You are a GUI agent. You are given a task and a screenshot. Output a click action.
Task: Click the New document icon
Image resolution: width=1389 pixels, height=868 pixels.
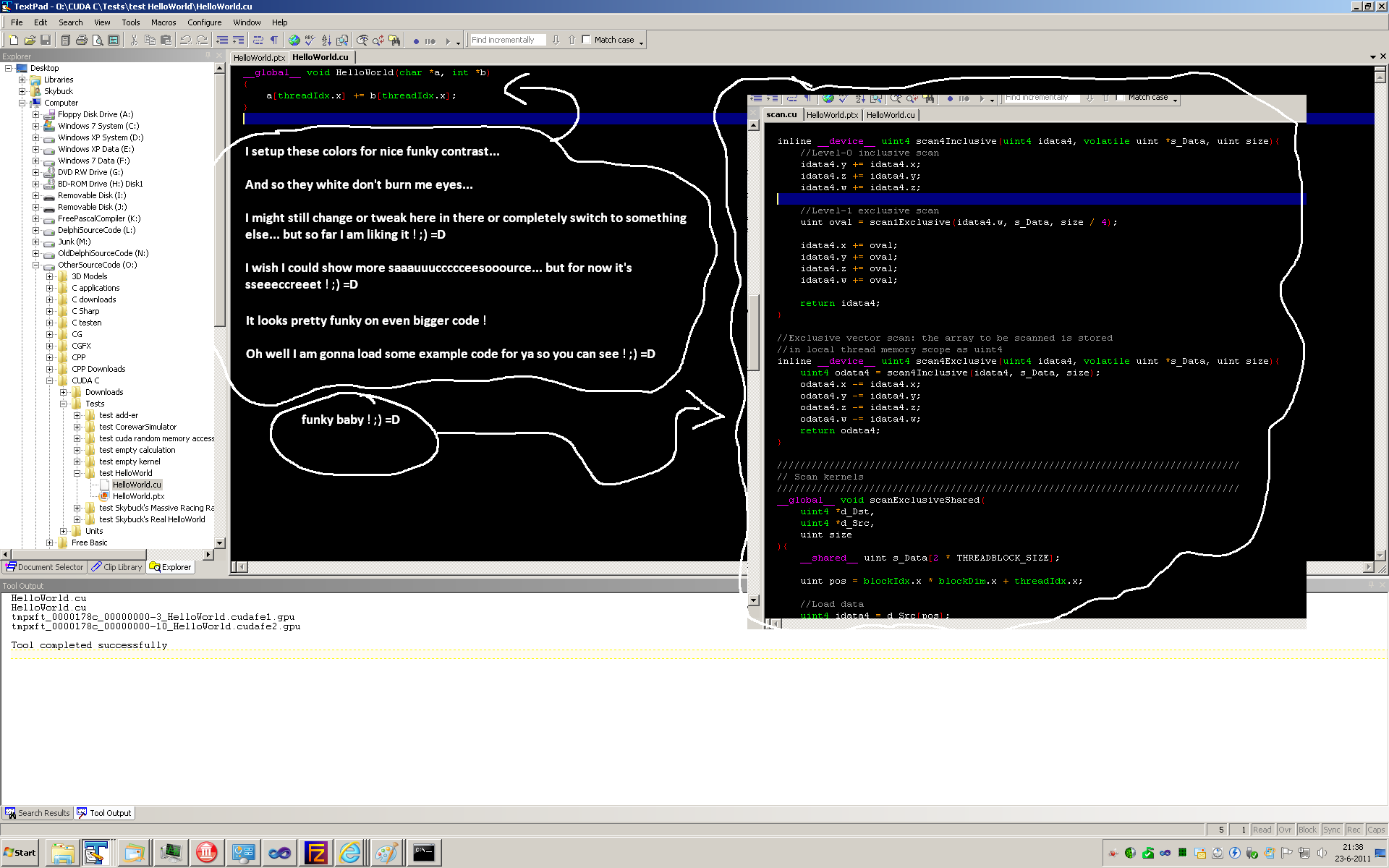coord(13,41)
